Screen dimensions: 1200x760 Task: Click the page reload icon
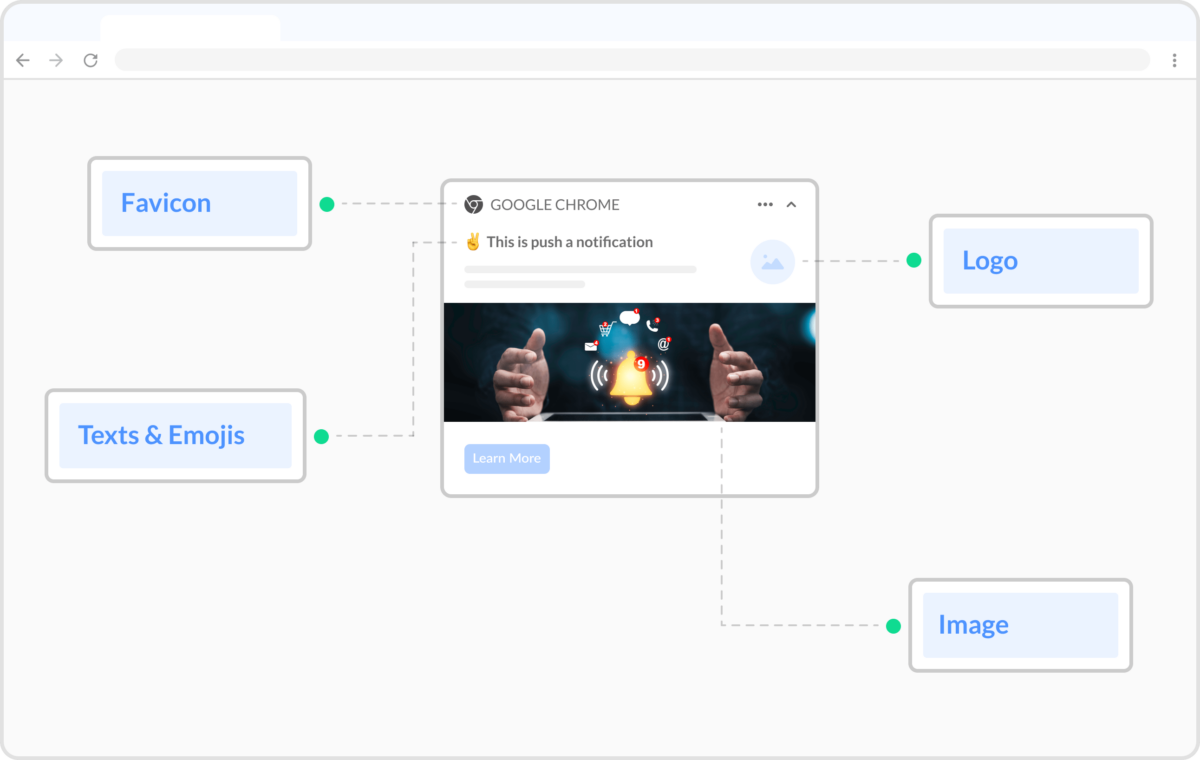[x=89, y=60]
